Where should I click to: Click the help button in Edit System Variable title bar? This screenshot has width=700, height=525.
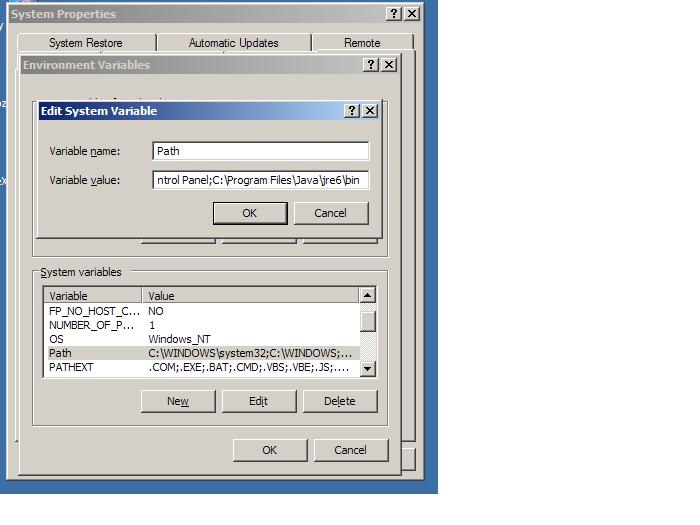click(352, 111)
